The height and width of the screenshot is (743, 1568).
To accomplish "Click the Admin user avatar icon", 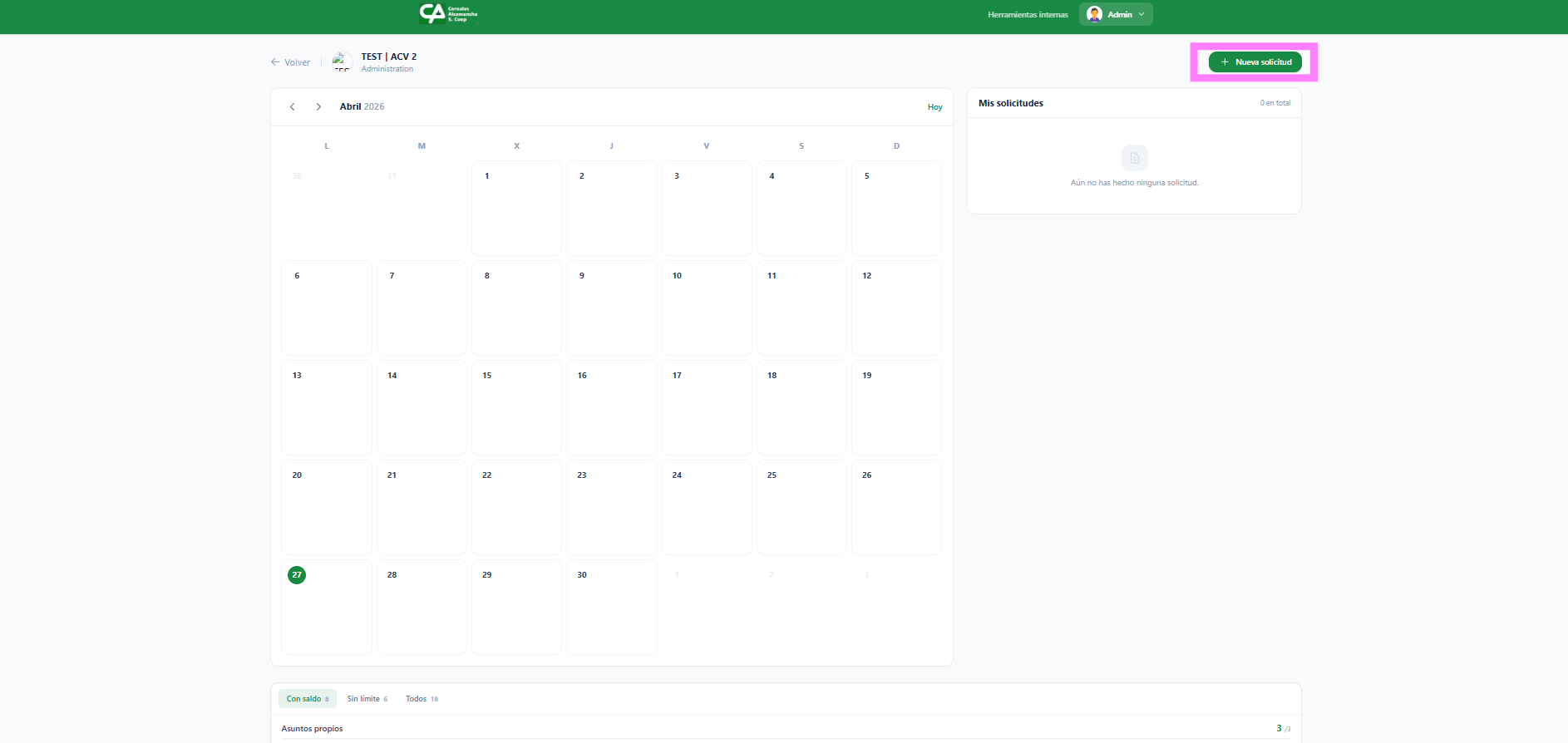I will click(1094, 14).
